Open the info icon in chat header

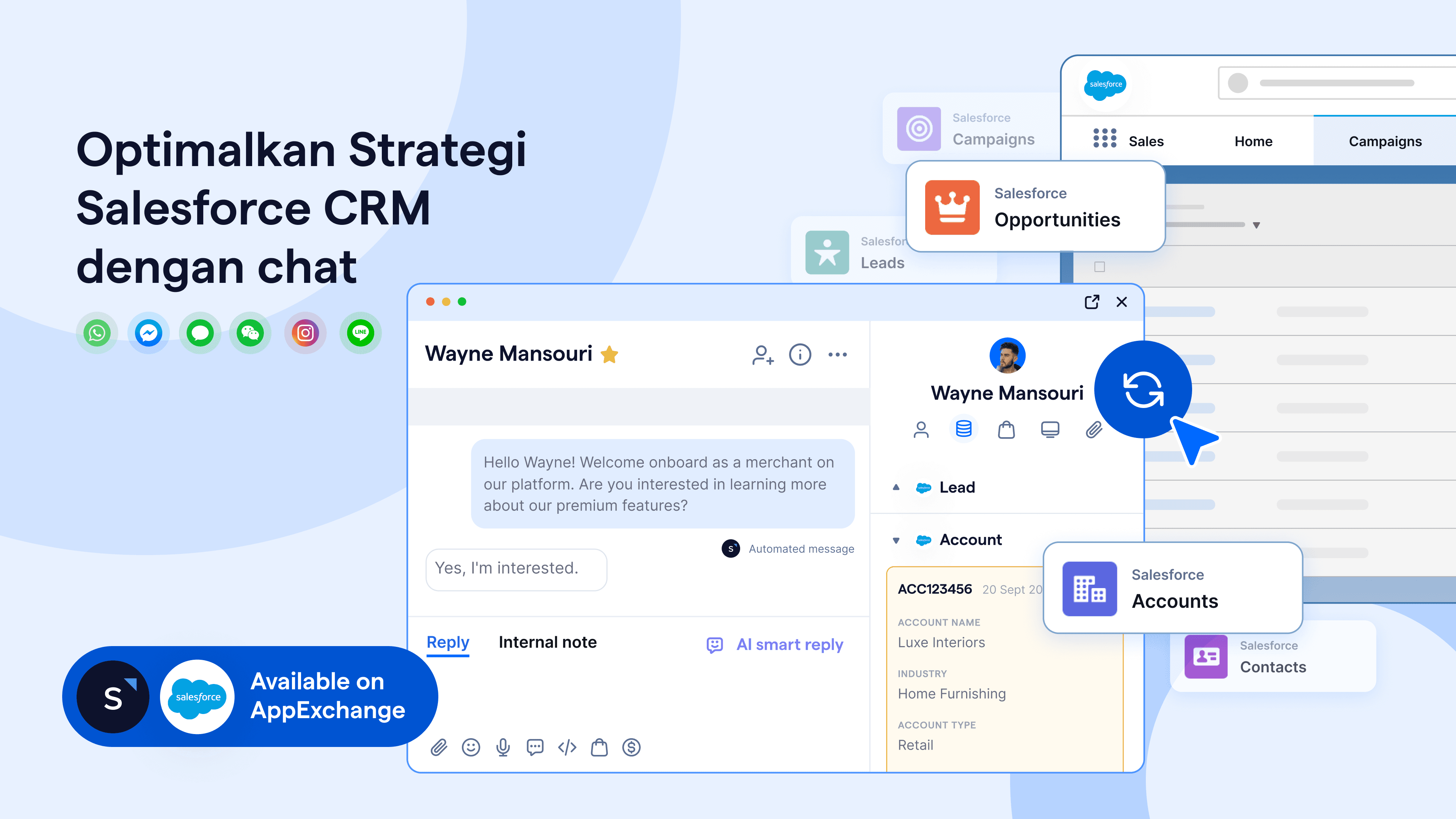800,354
